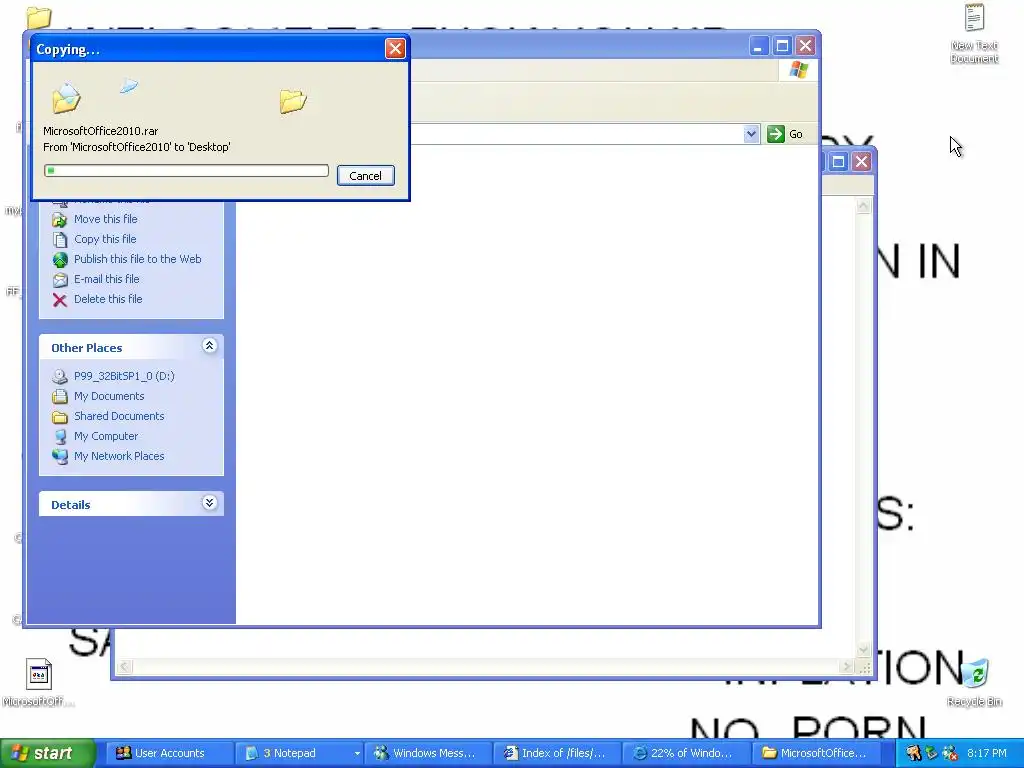The width and height of the screenshot is (1024, 768).
Task: Click the D: drive disc icon
Action: (59, 376)
